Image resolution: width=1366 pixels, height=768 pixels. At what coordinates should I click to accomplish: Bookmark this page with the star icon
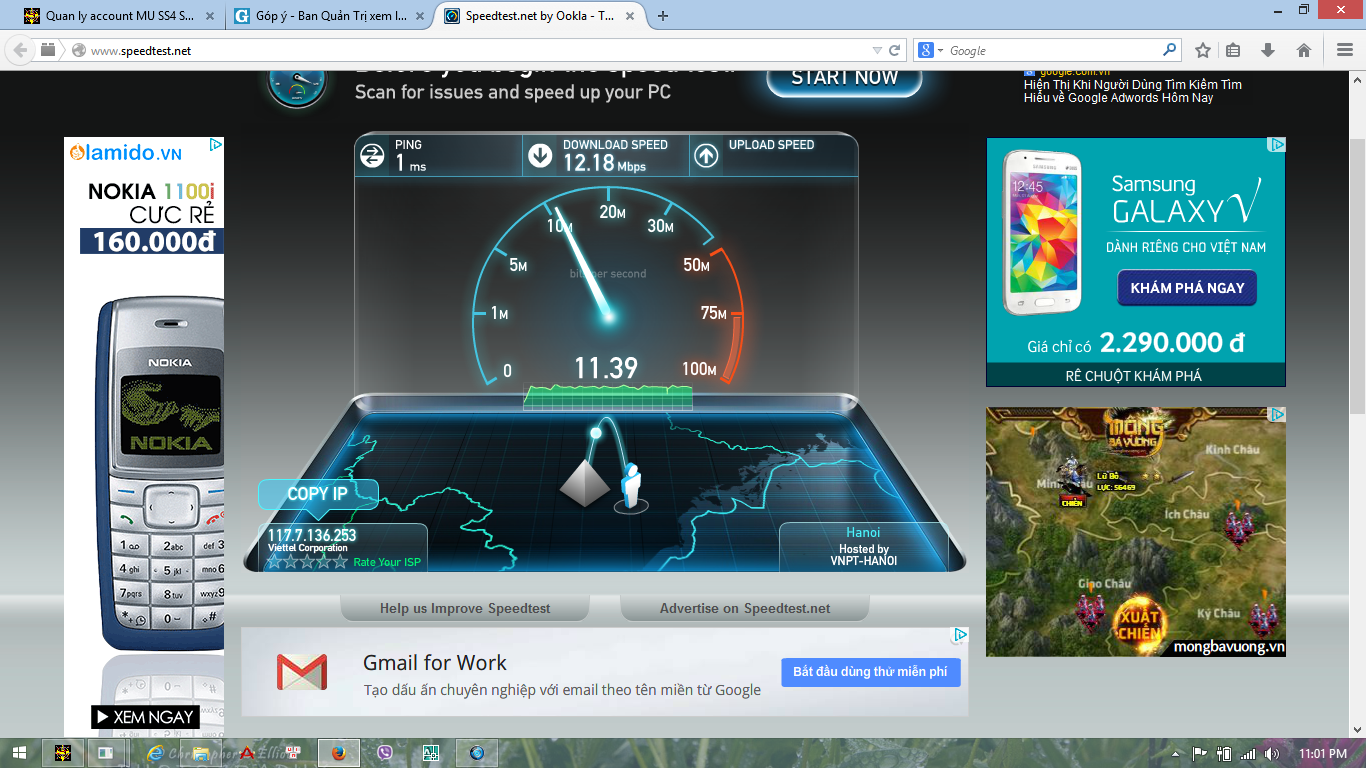[1203, 50]
